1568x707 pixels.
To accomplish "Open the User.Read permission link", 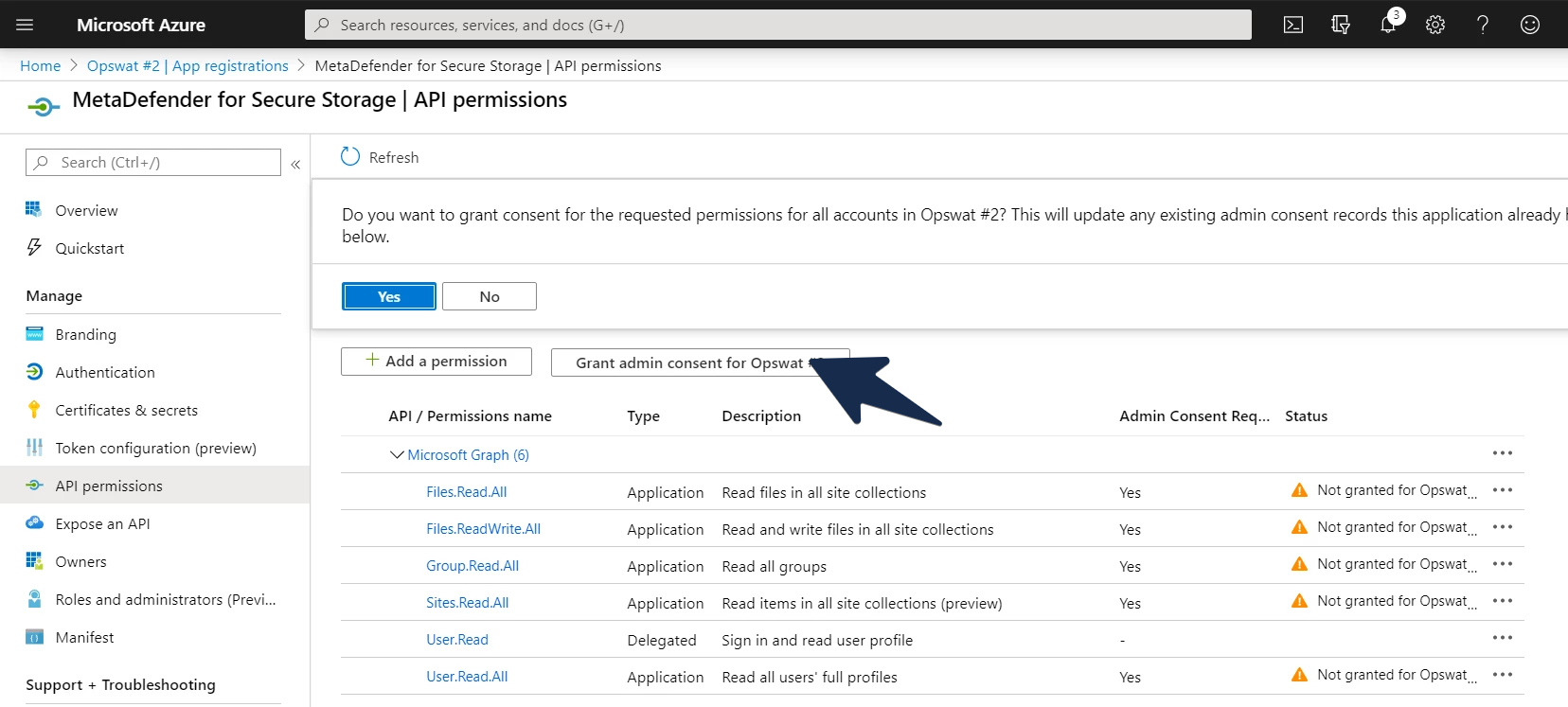I will 457,640.
